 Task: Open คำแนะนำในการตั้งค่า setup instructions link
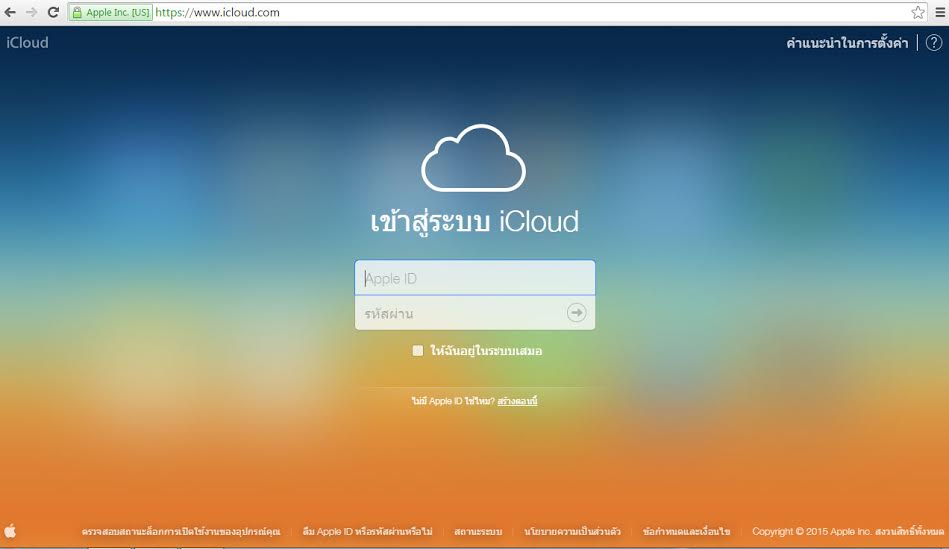847,43
